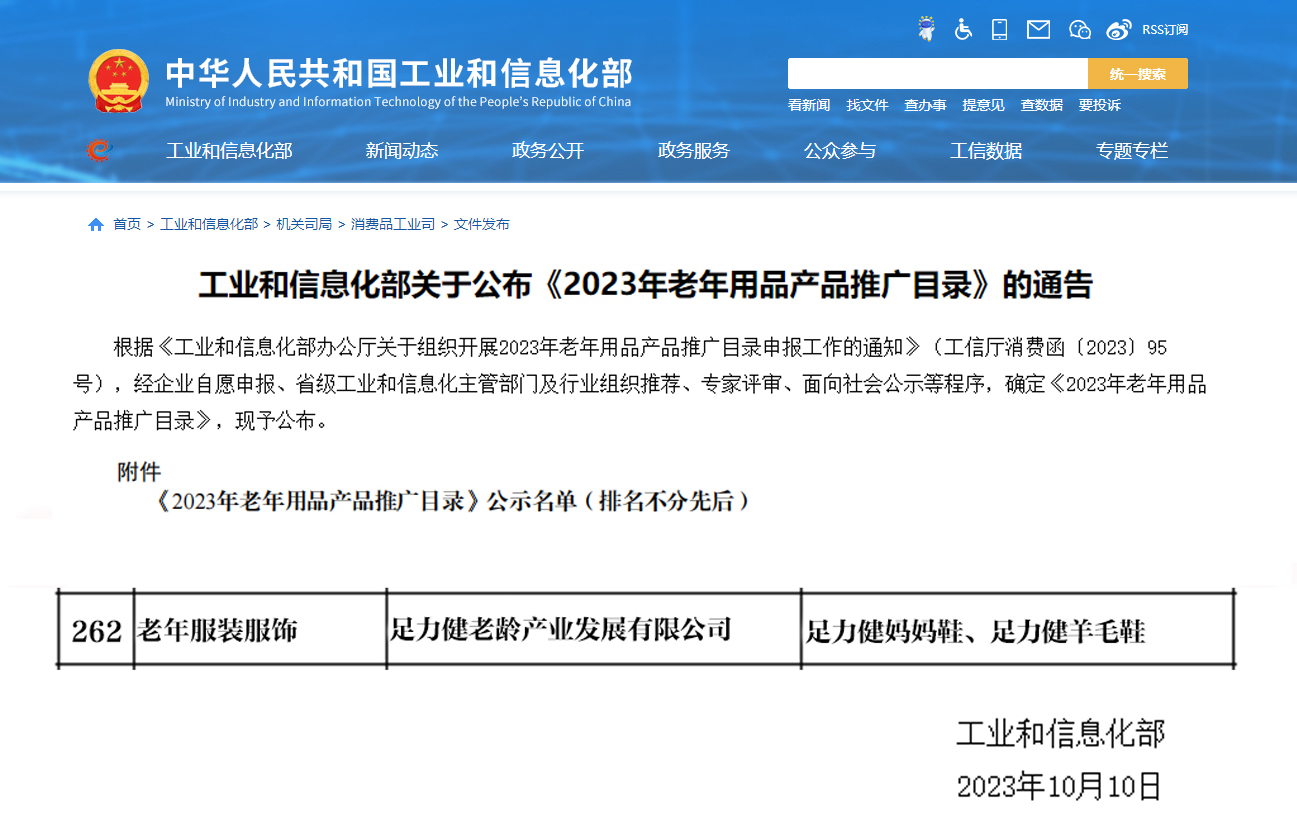The width and height of the screenshot is (1297, 833).
Task: Open the robot assistant icon
Action: [926, 29]
